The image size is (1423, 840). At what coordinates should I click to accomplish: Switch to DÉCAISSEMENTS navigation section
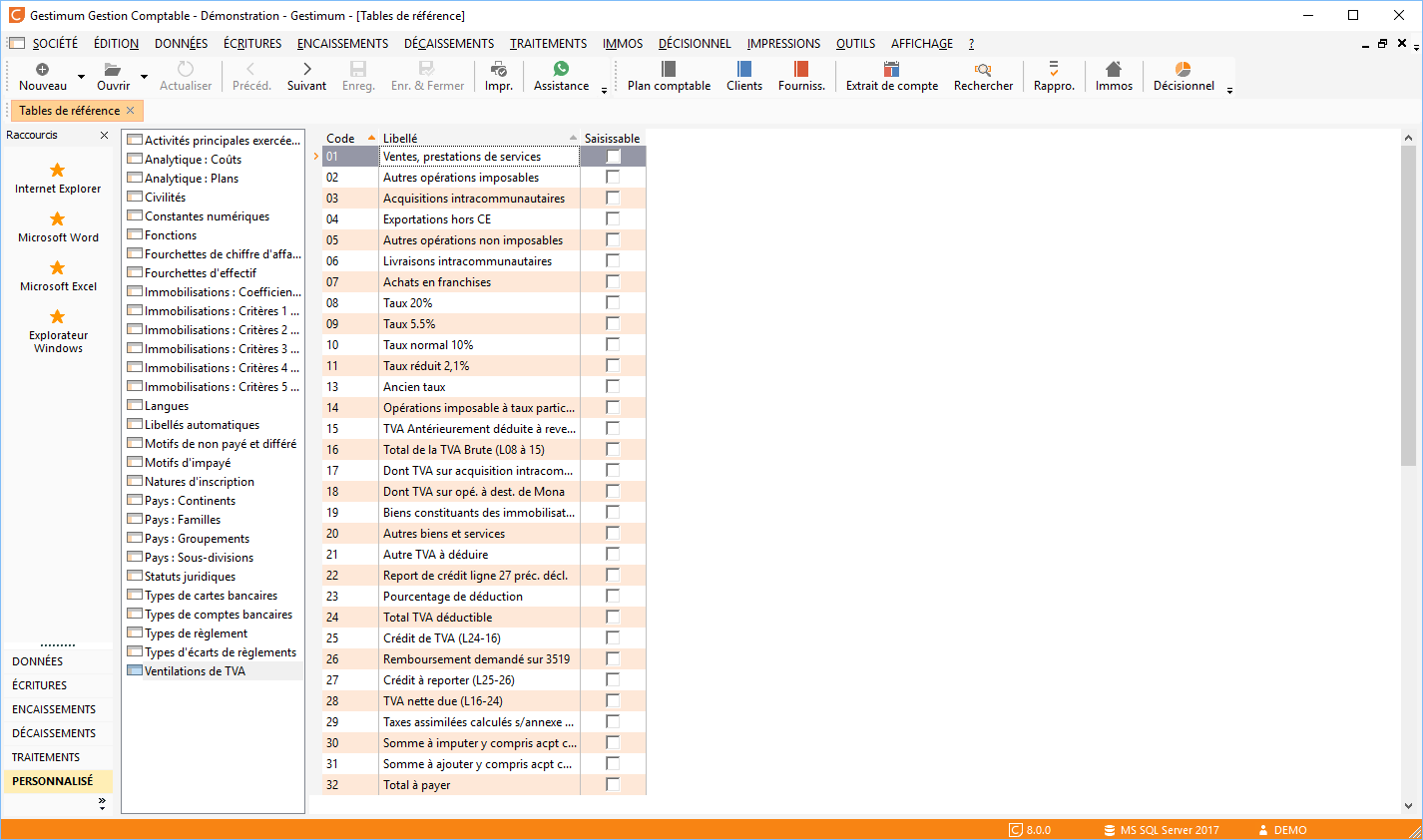pos(58,733)
